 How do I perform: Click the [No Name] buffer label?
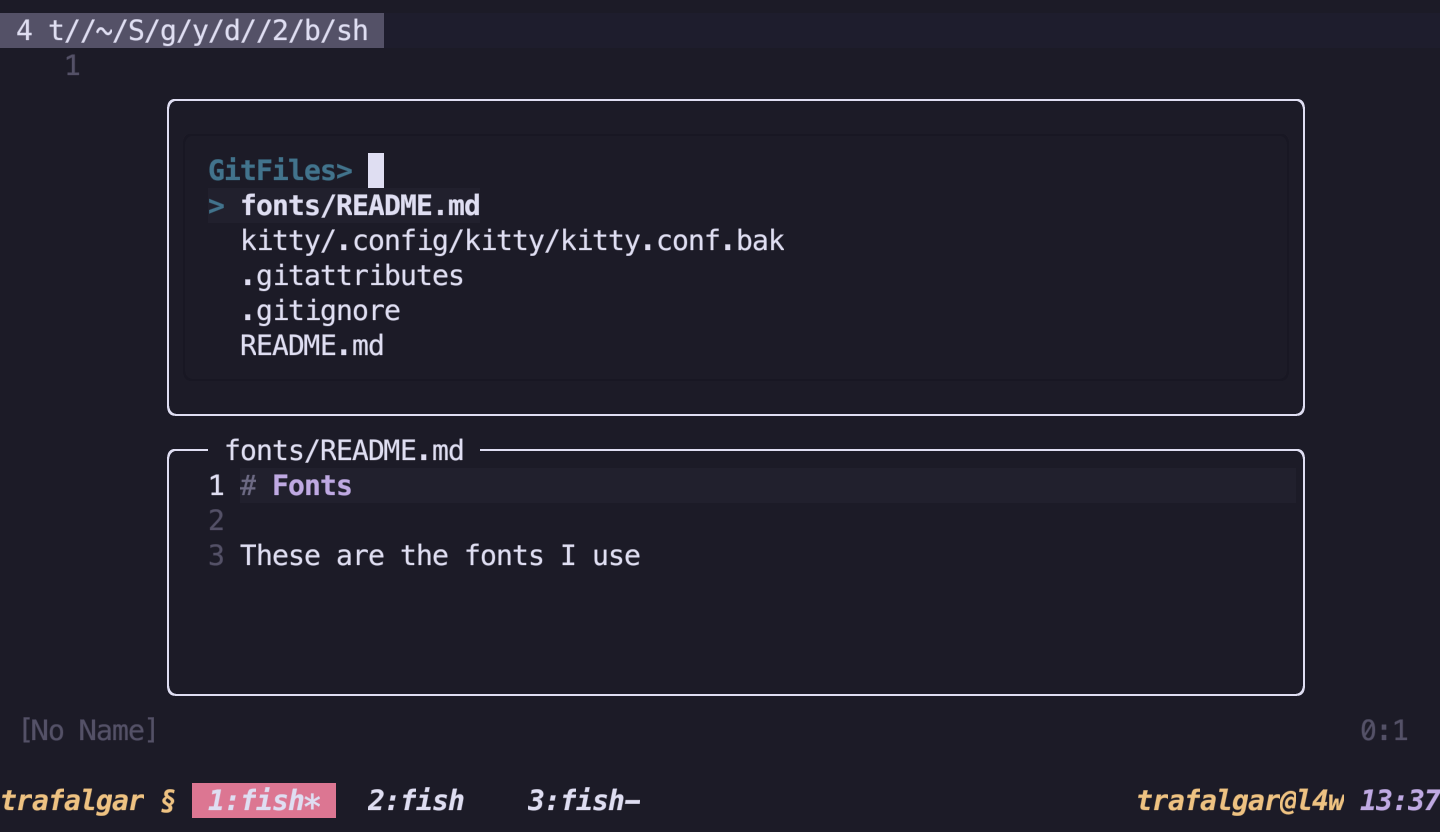pos(88,730)
